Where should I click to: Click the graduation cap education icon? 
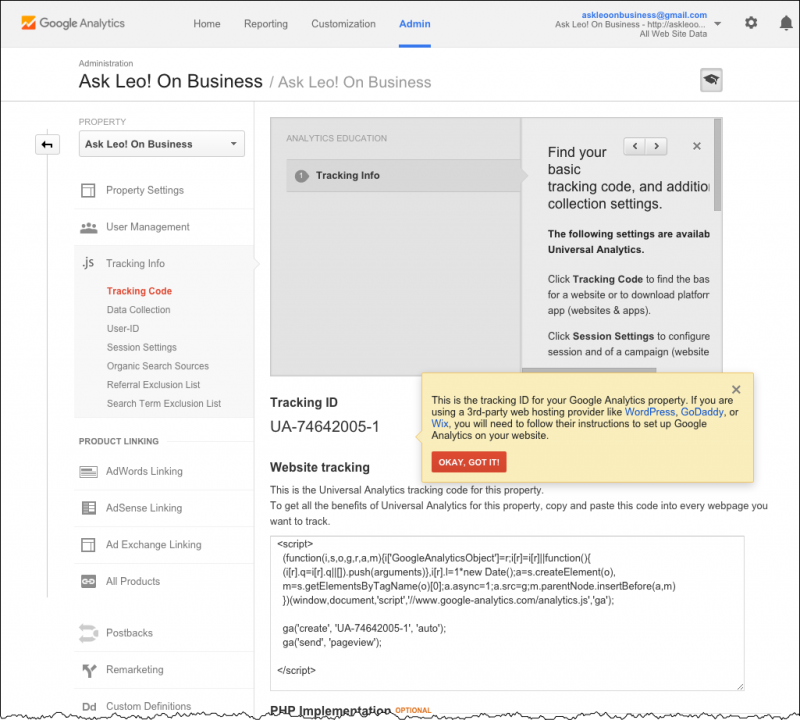coord(711,80)
